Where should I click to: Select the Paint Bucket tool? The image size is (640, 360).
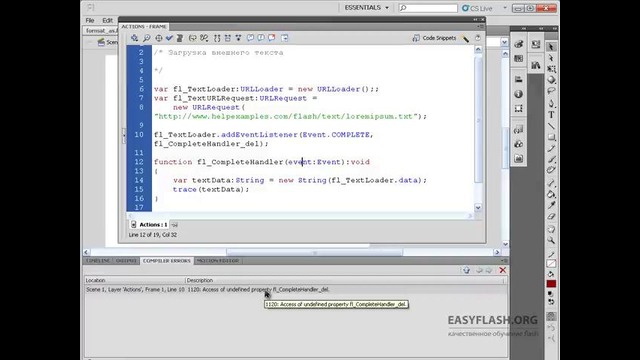(x=551, y=194)
